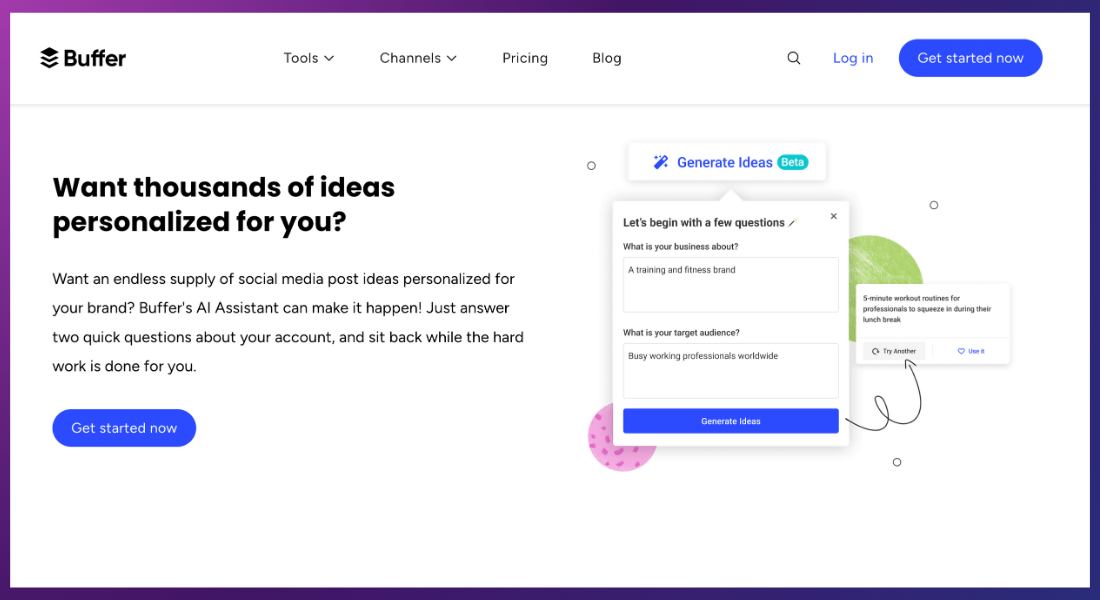Open the Pricing page
The height and width of the screenshot is (600, 1100).
click(x=525, y=58)
